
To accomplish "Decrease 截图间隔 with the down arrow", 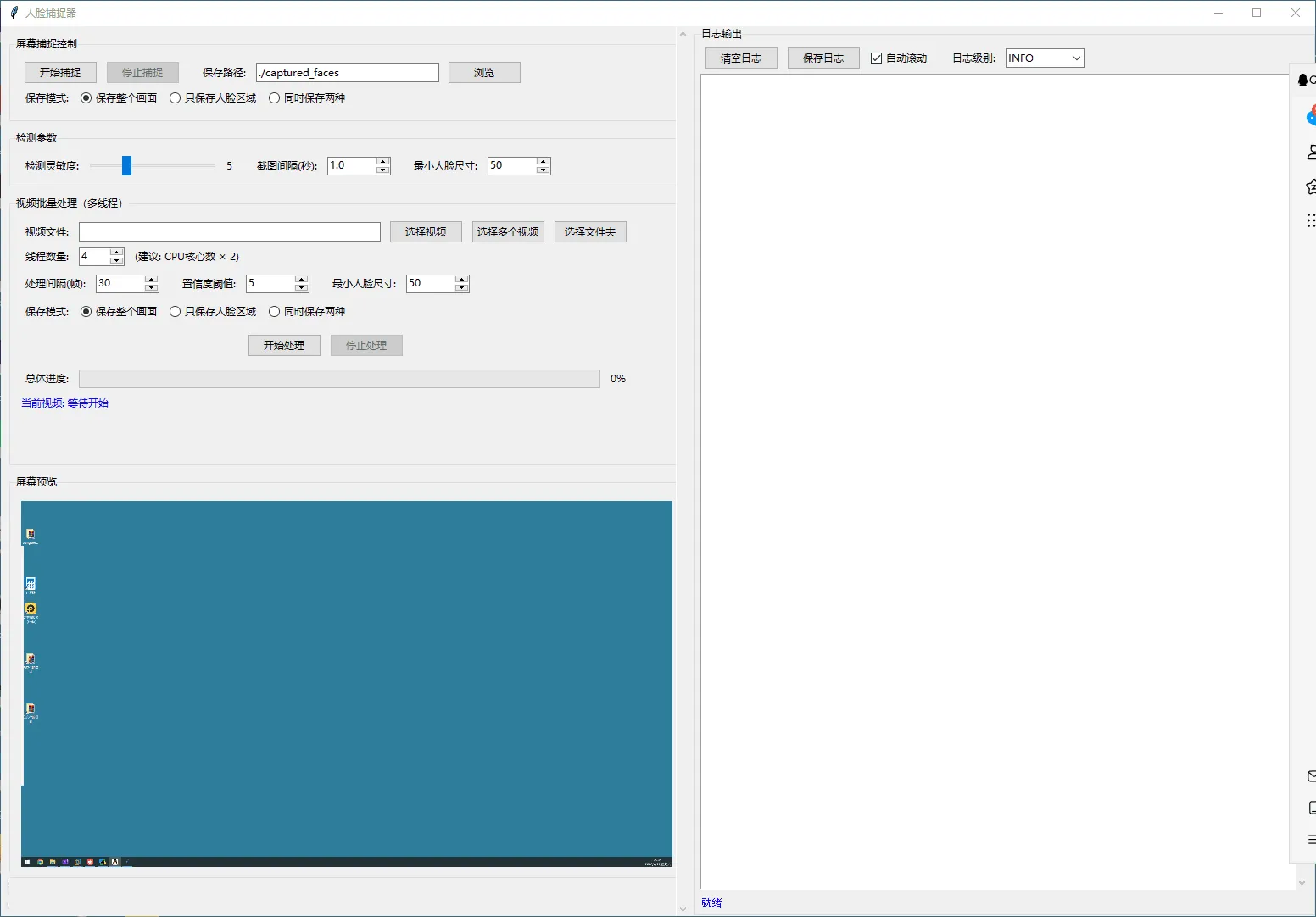I will (383, 170).
